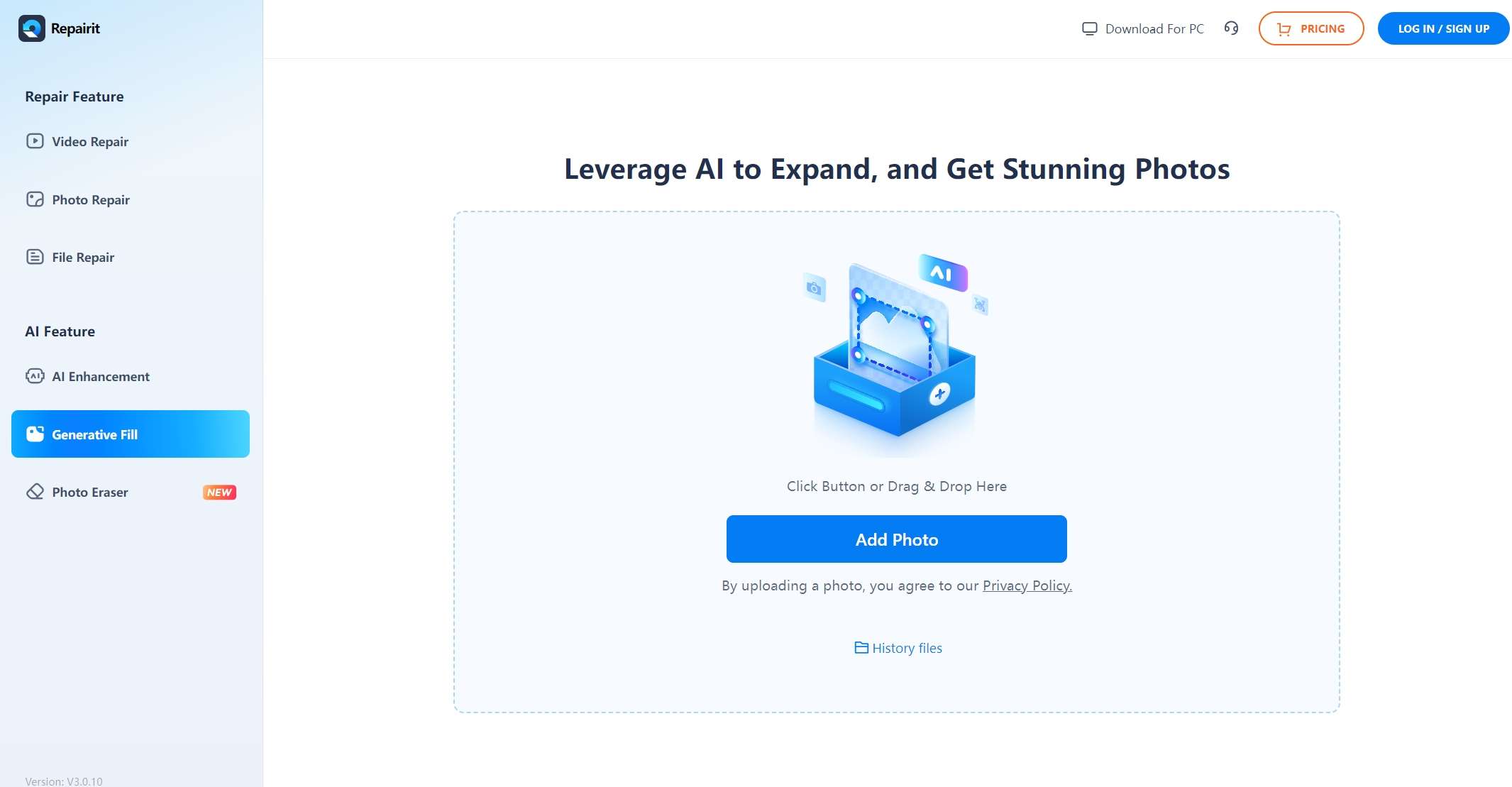Click the File Repair sidebar icon
1512x787 pixels.
(x=34, y=256)
